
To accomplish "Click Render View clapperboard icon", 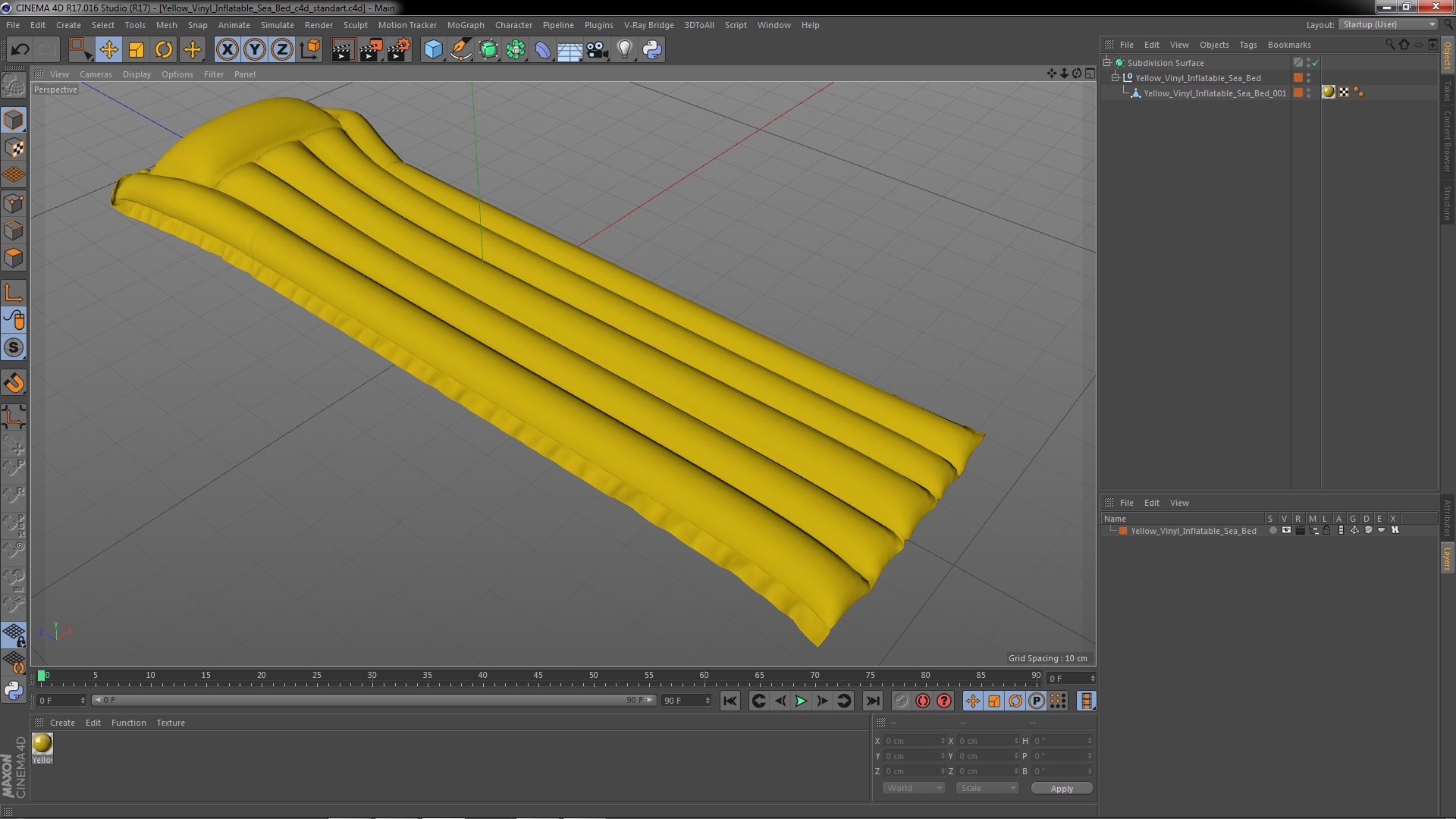I will (343, 50).
